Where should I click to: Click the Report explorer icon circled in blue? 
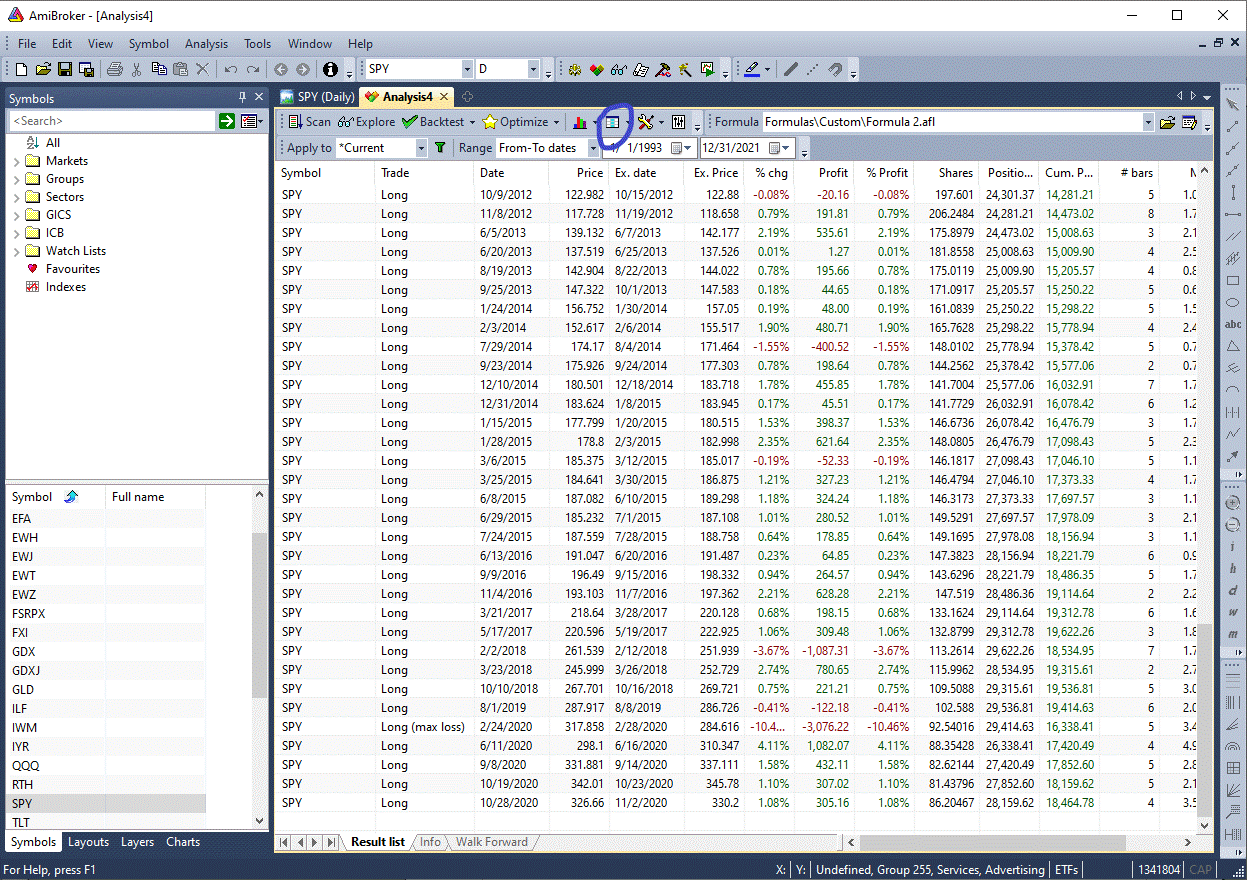pos(613,122)
